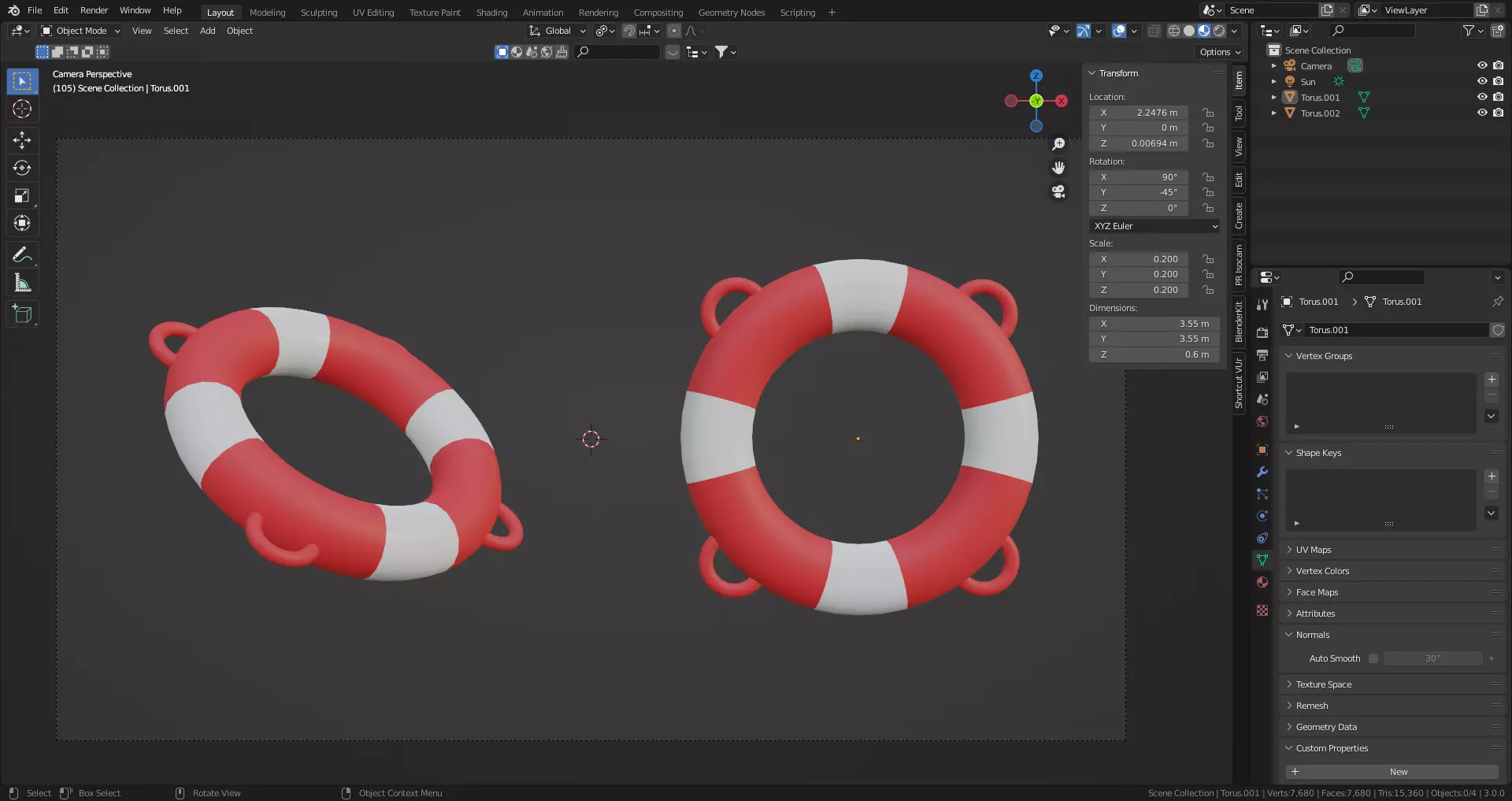Click the mesh name field Torus.001
Screen dimensions: 1512x801
pos(1395,330)
